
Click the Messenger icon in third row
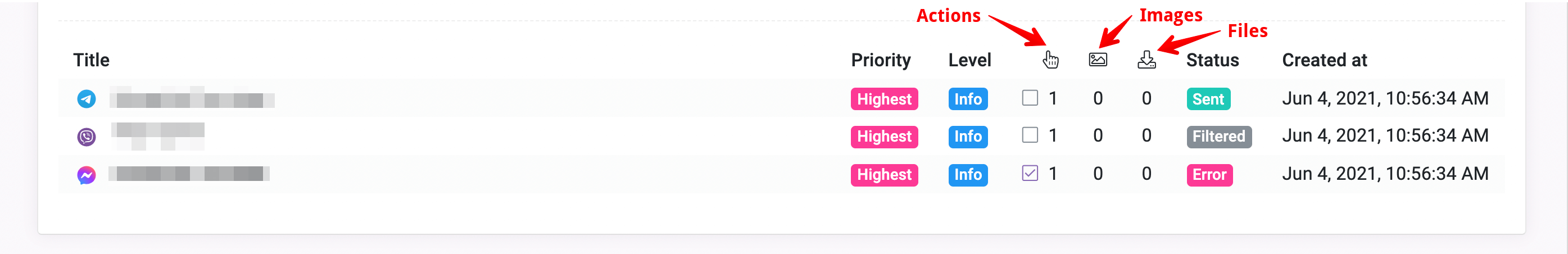pos(87,175)
